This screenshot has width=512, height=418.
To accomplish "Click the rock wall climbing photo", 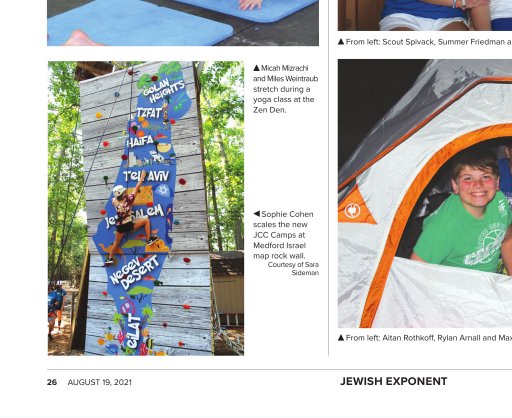I will (146, 208).
